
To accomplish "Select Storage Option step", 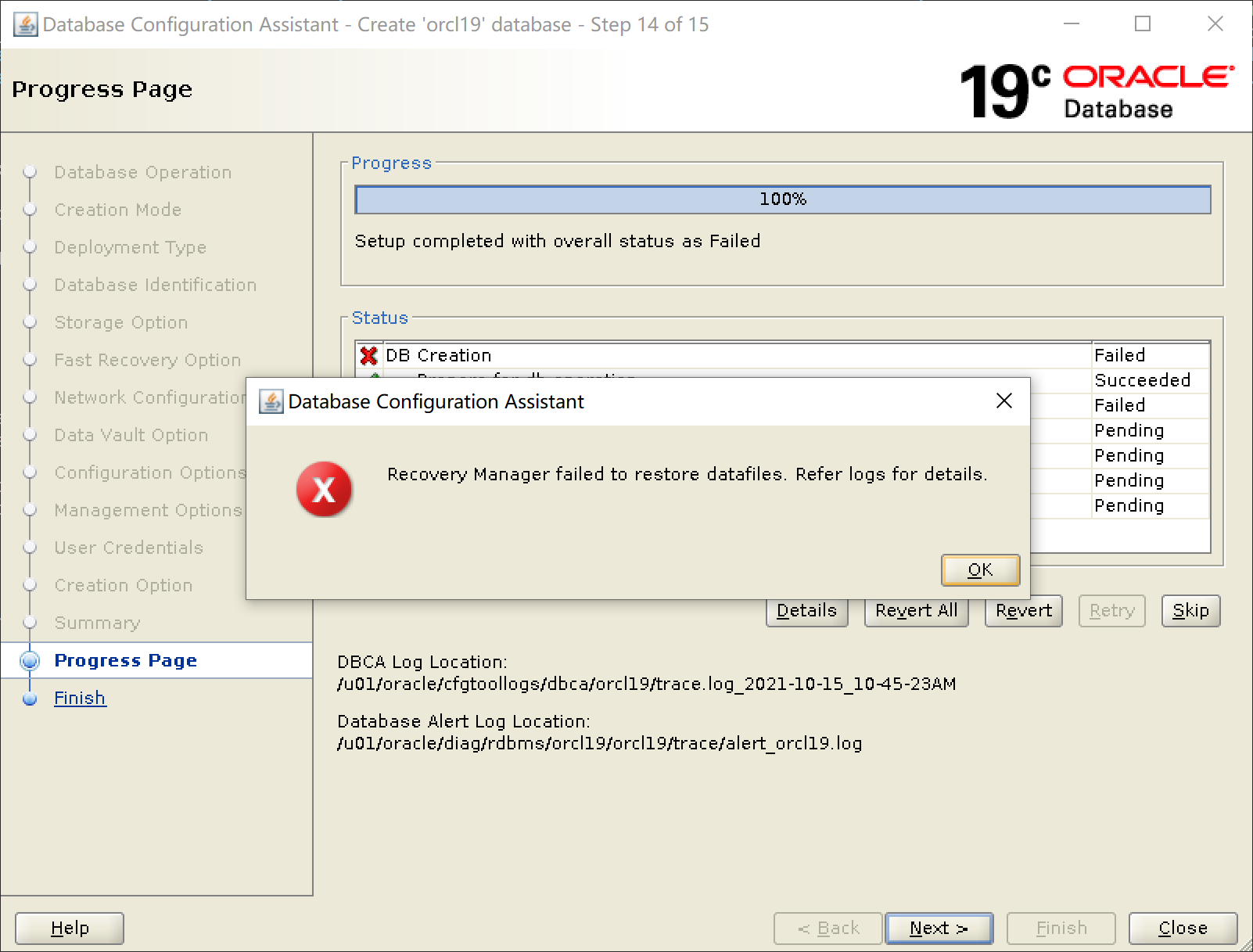I will pyautogui.click(x=121, y=322).
